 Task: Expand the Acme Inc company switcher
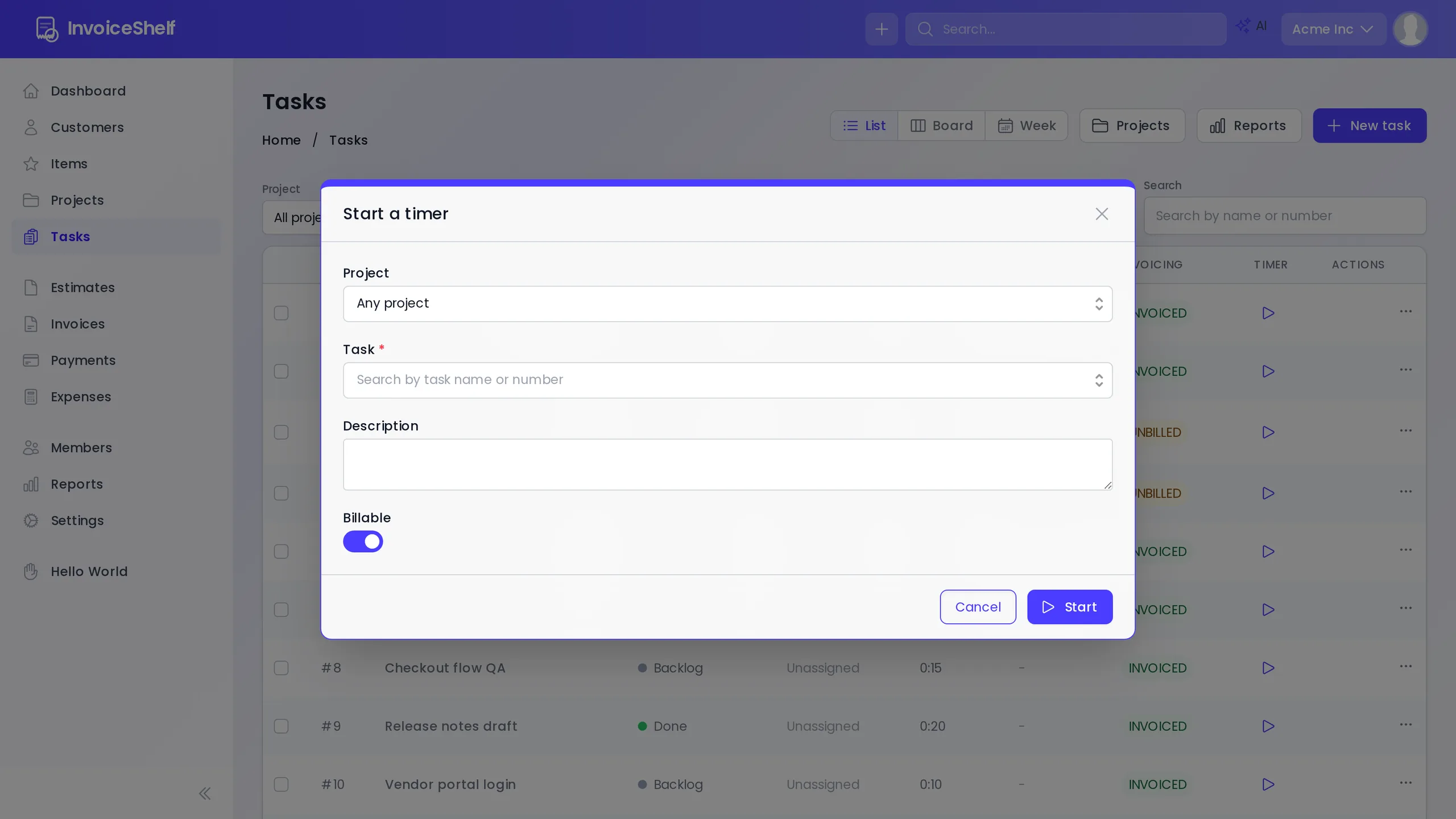[1333, 29]
